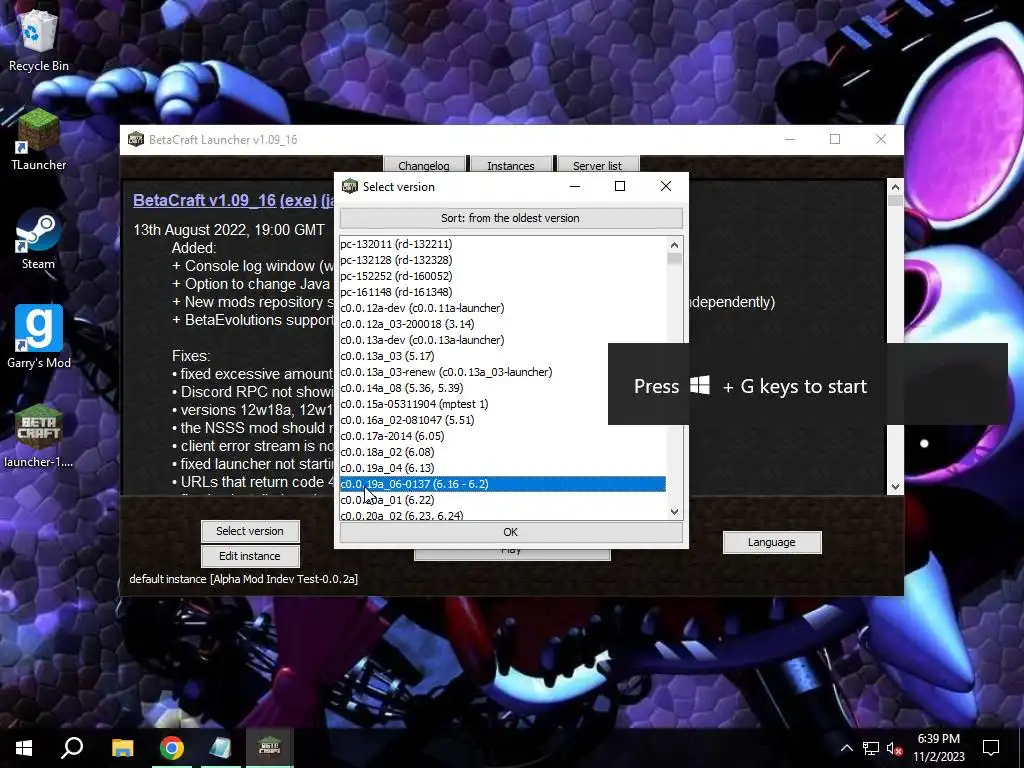Select version c0.0.18a_02 (6.08)
Screen dimensions: 1024x768
502,452
